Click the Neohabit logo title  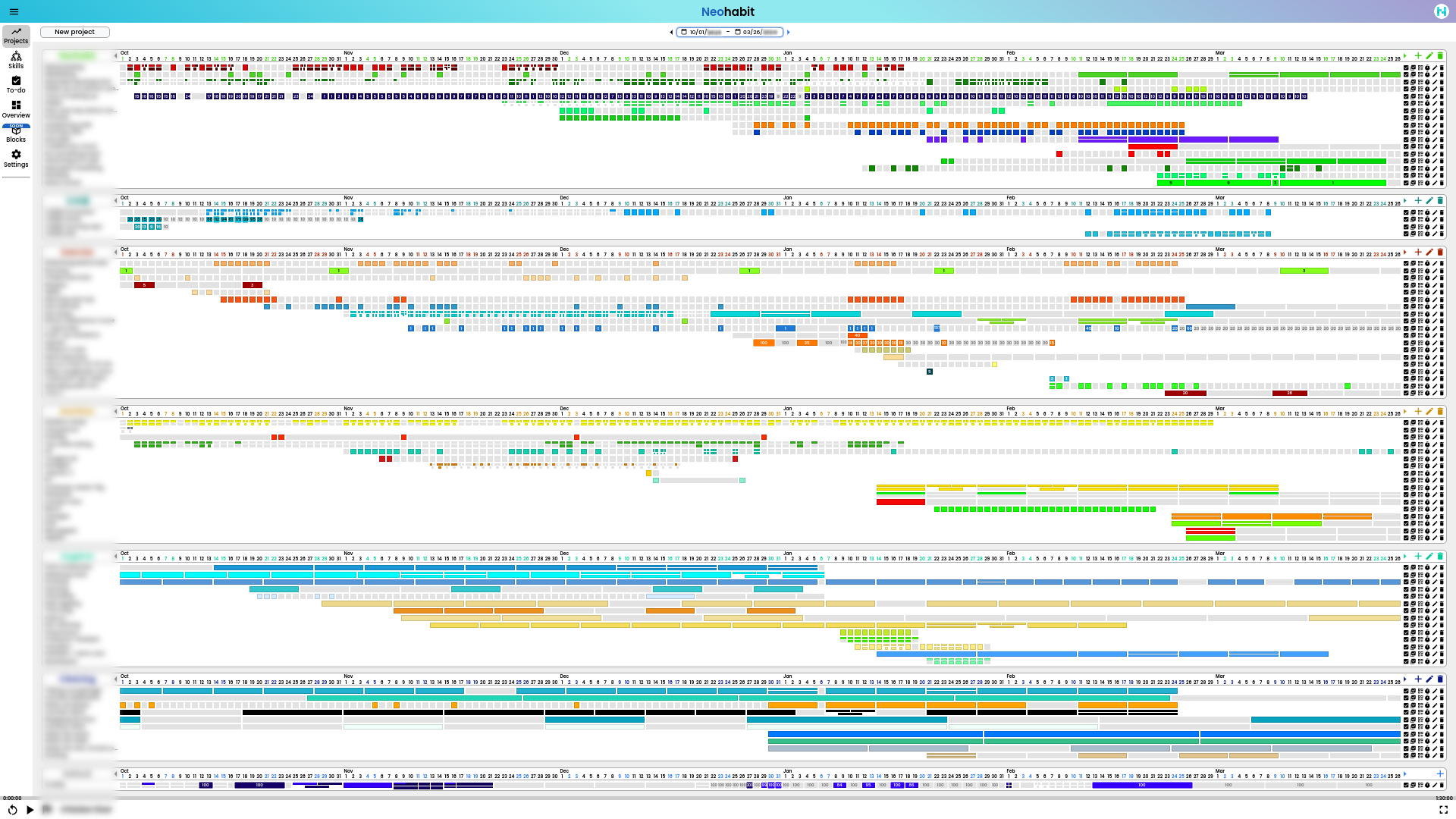pyautogui.click(x=728, y=11)
